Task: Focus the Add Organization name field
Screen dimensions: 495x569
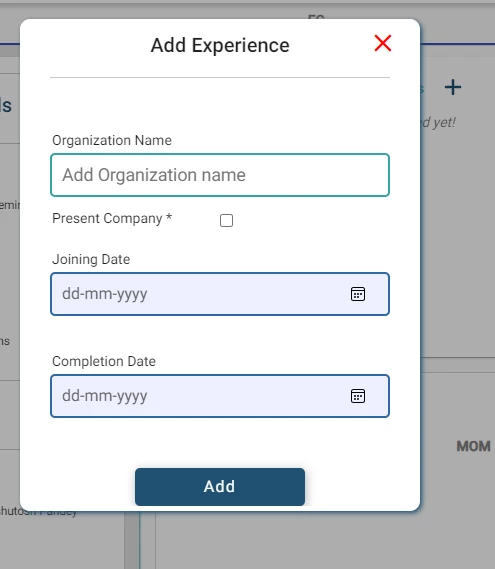Action: 220,175
